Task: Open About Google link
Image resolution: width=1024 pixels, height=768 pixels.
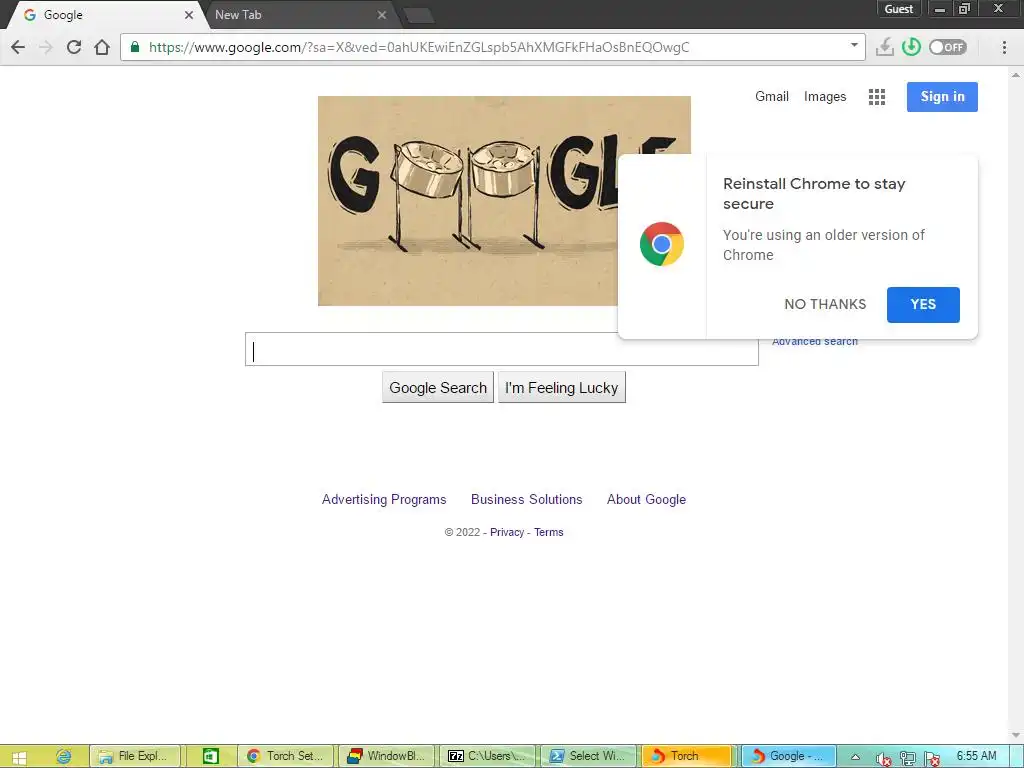Action: (646, 500)
